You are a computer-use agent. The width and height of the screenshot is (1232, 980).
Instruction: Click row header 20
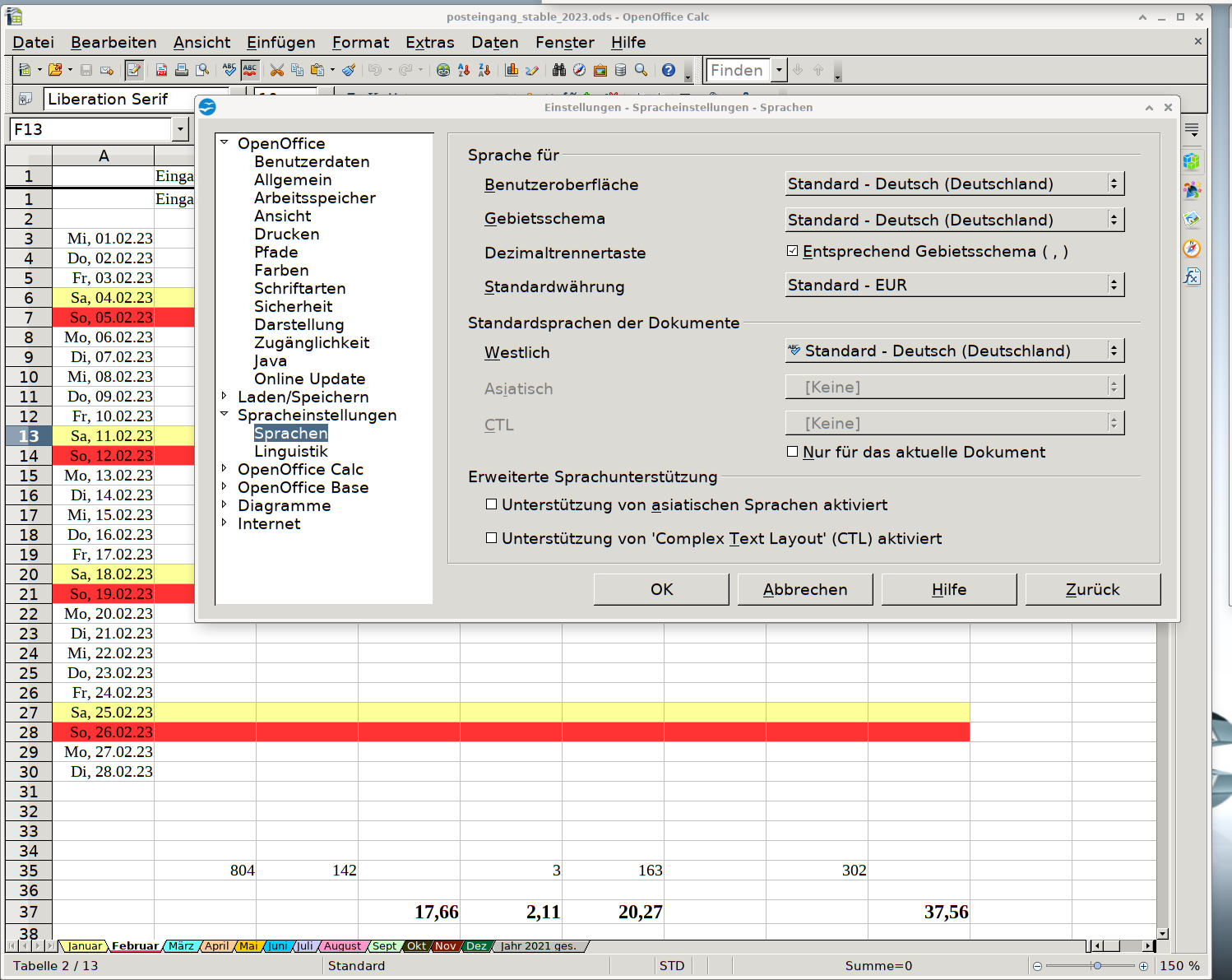tap(29, 574)
